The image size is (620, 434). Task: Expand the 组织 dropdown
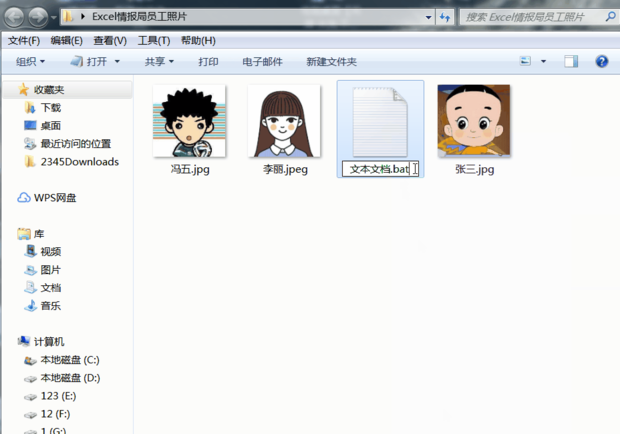tap(30, 62)
